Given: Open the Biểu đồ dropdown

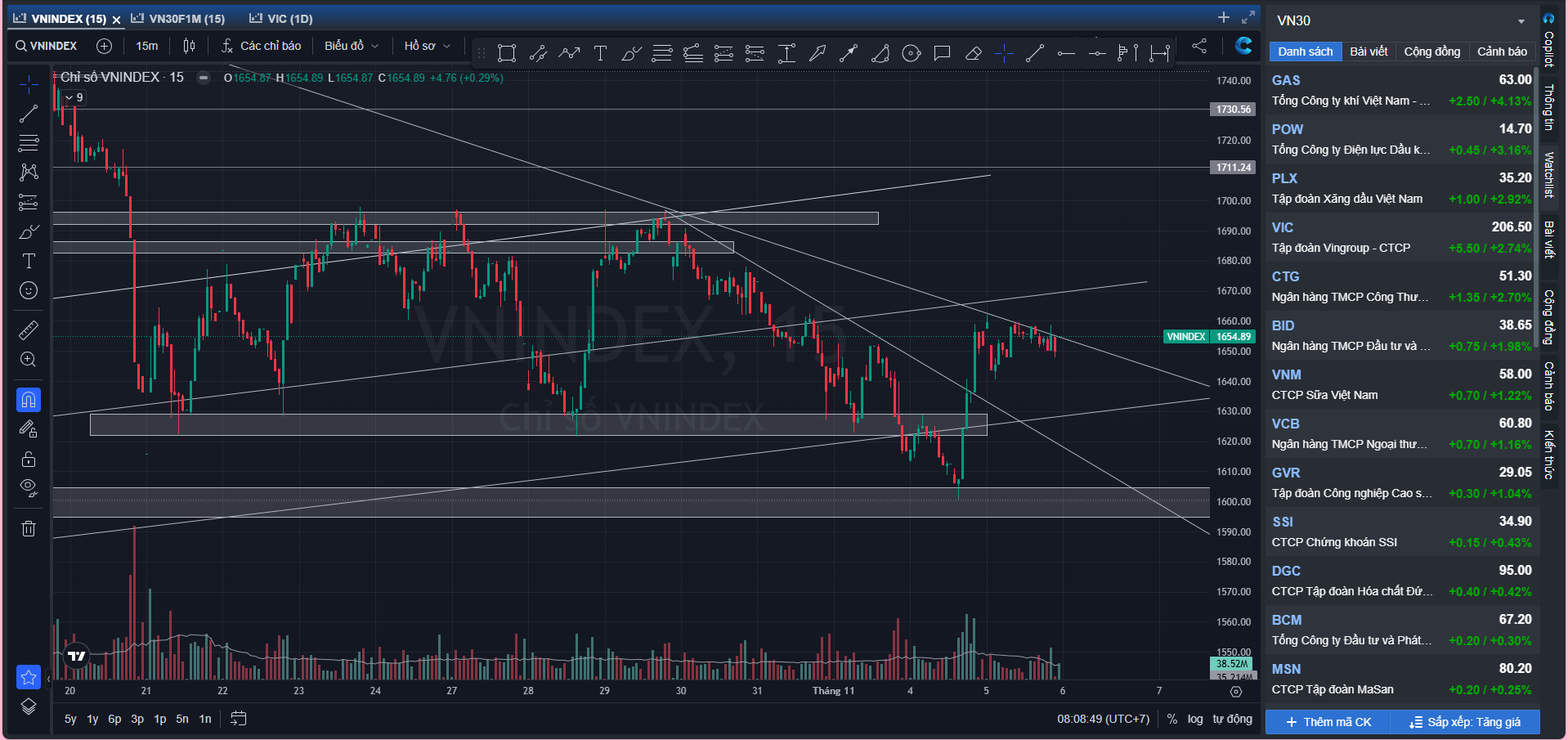Looking at the screenshot, I should (352, 46).
